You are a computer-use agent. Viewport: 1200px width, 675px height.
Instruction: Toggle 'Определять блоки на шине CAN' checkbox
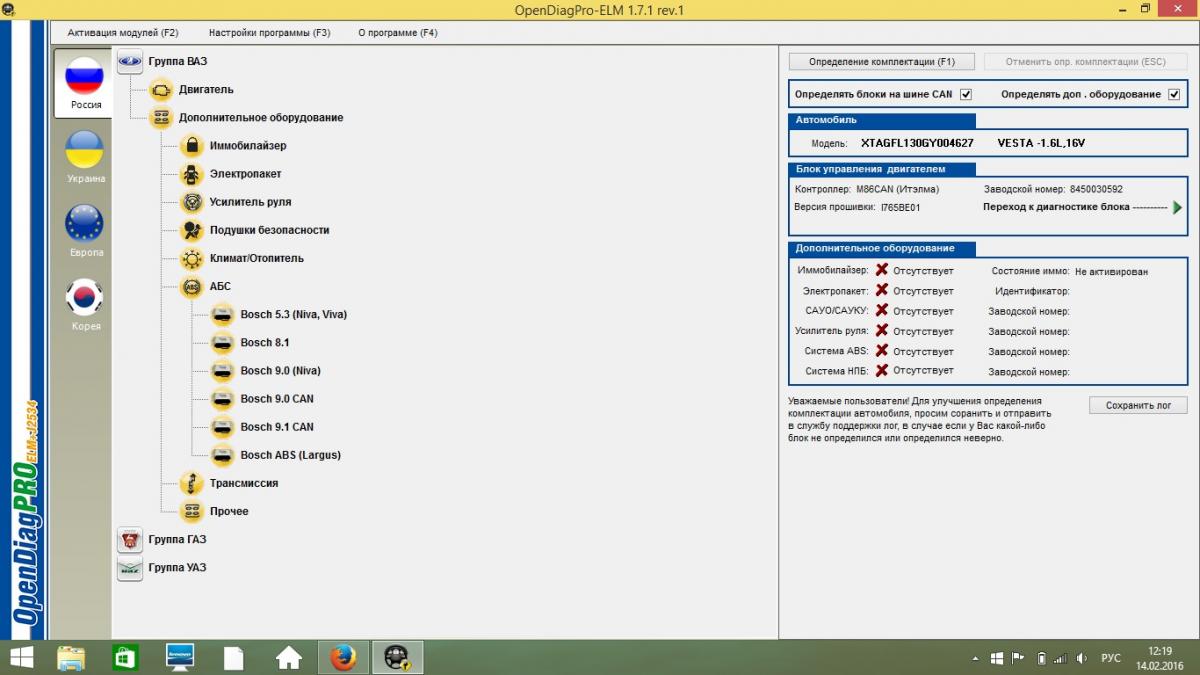(966, 95)
